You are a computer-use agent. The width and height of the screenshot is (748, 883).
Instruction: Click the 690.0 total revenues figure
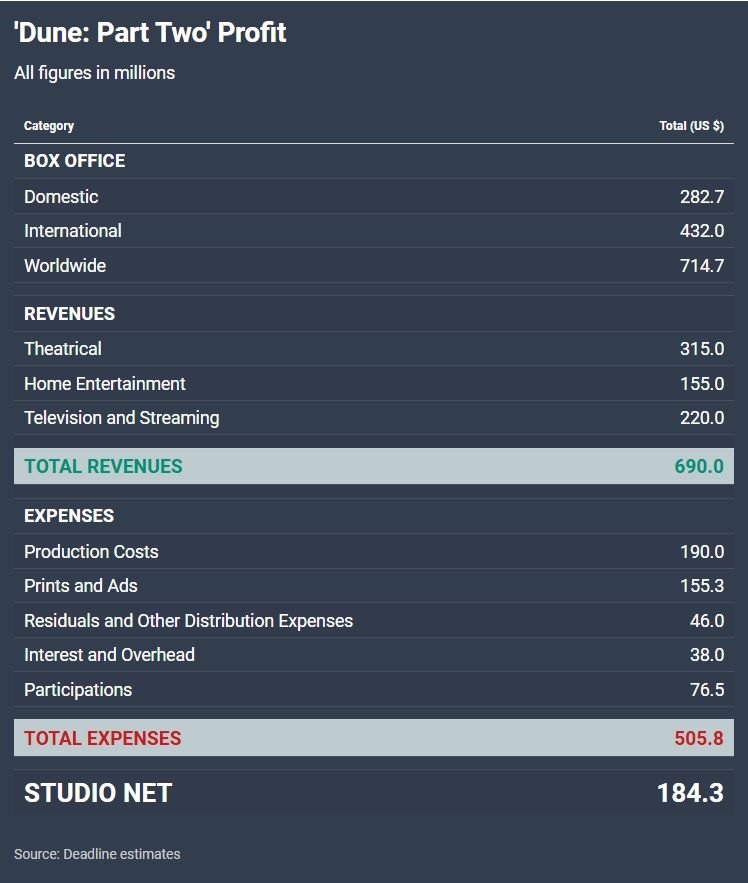click(699, 466)
